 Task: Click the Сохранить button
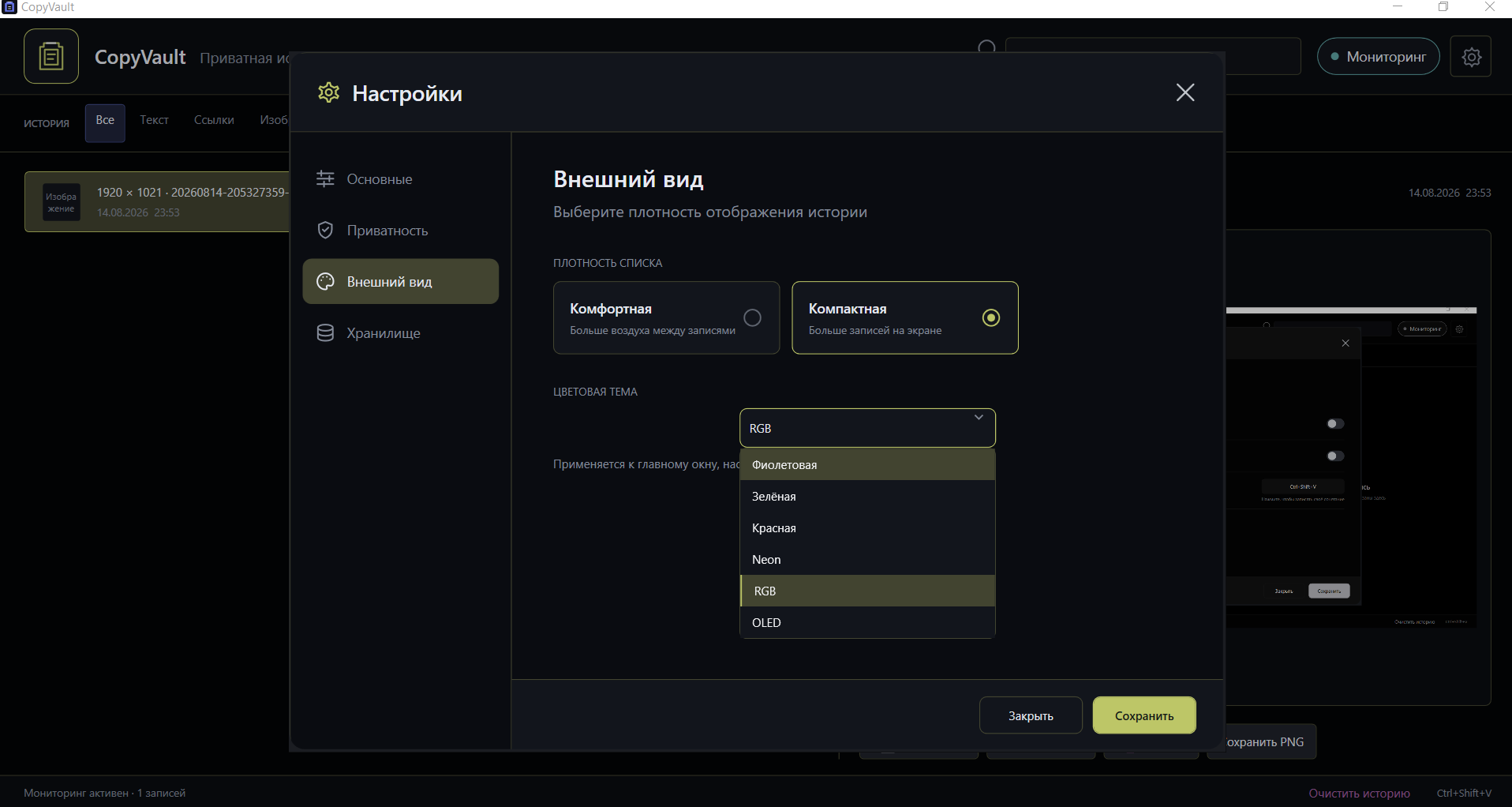pyautogui.click(x=1144, y=715)
